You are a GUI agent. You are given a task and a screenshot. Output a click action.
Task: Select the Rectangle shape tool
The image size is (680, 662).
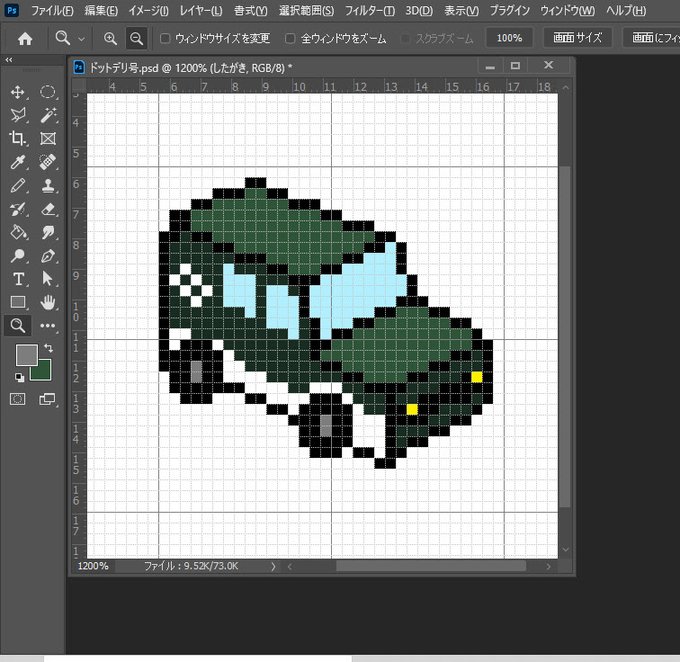click(18, 302)
